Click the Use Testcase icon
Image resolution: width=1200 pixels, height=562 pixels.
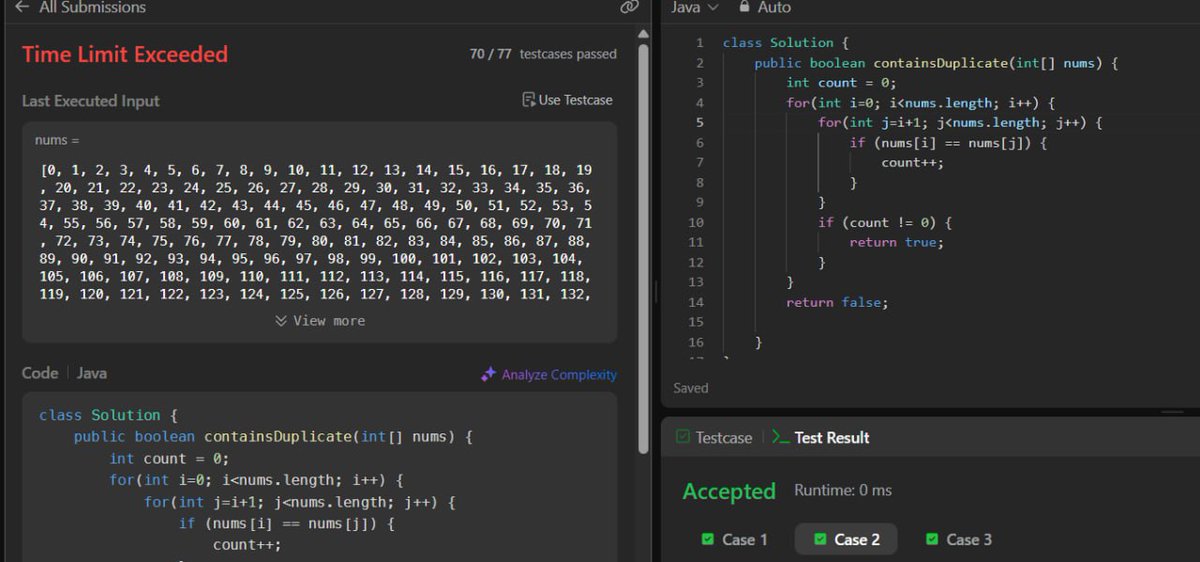pos(529,100)
